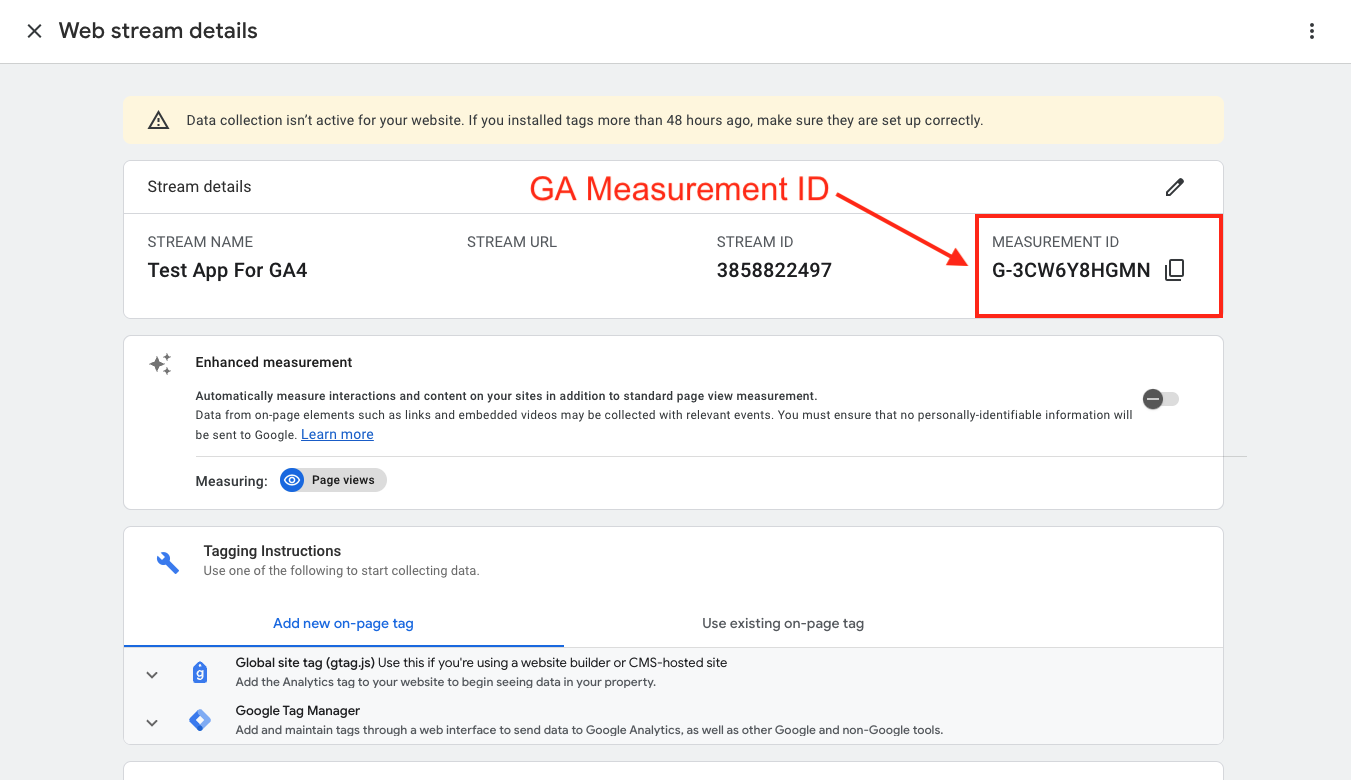1351x780 pixels.
Task: Click the Global site tag (gtag.js) heading
Action: click(304, 662)
